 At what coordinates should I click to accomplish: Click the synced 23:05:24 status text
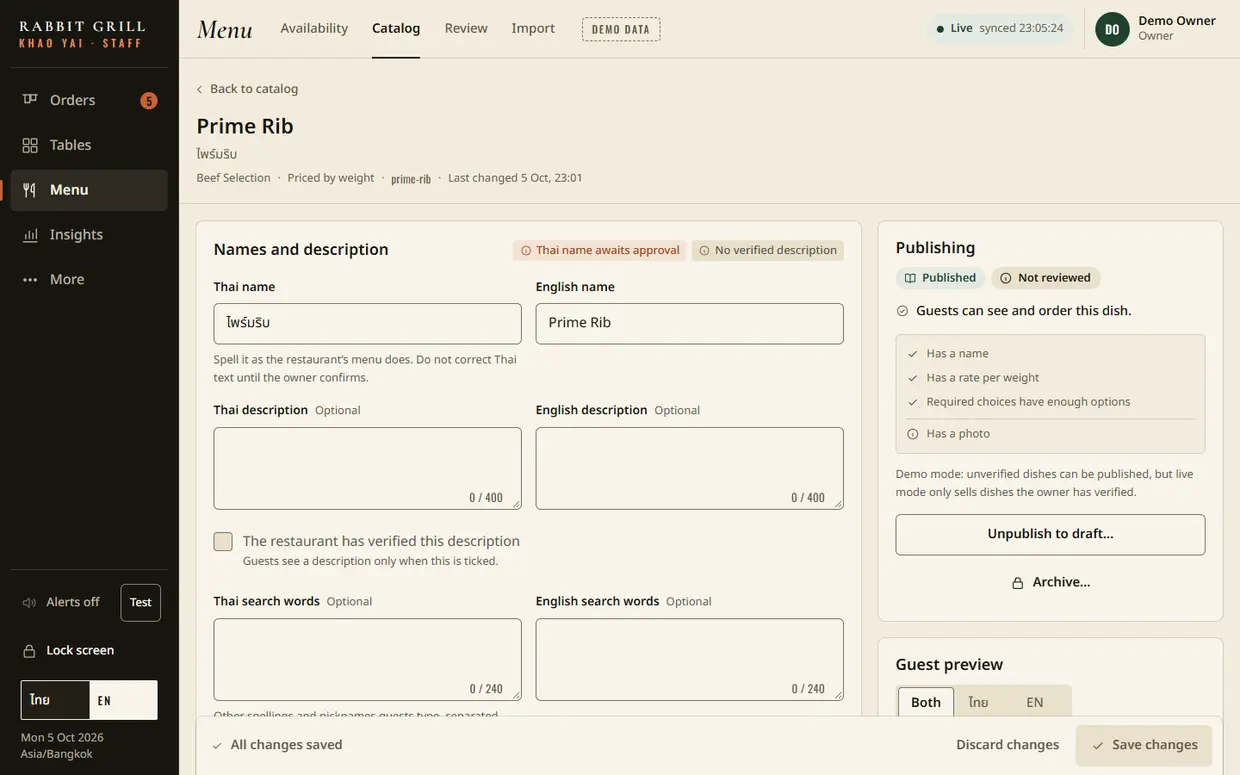click(x=1021, y=29)
